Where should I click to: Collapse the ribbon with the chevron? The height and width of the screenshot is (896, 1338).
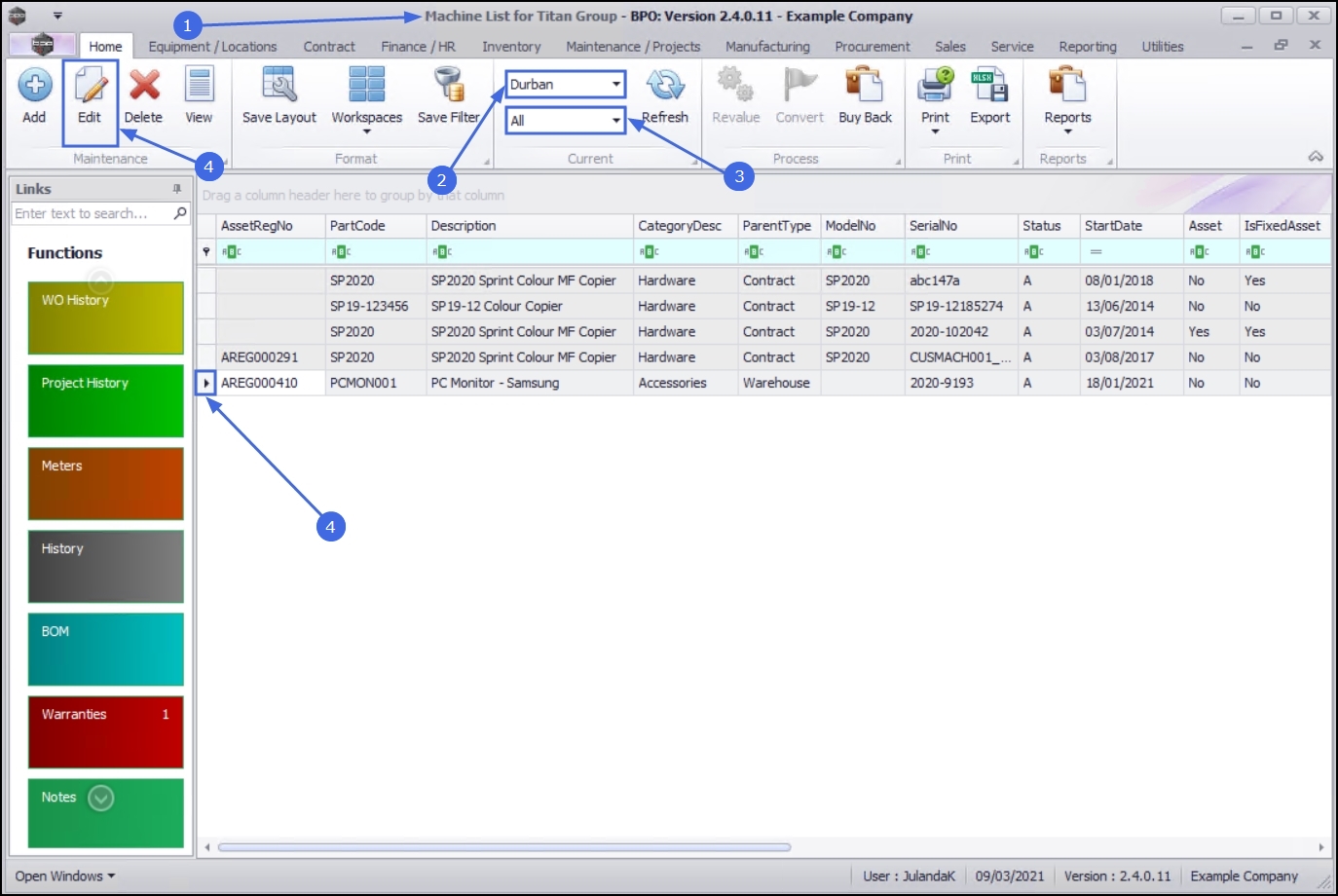[1316, 157]
